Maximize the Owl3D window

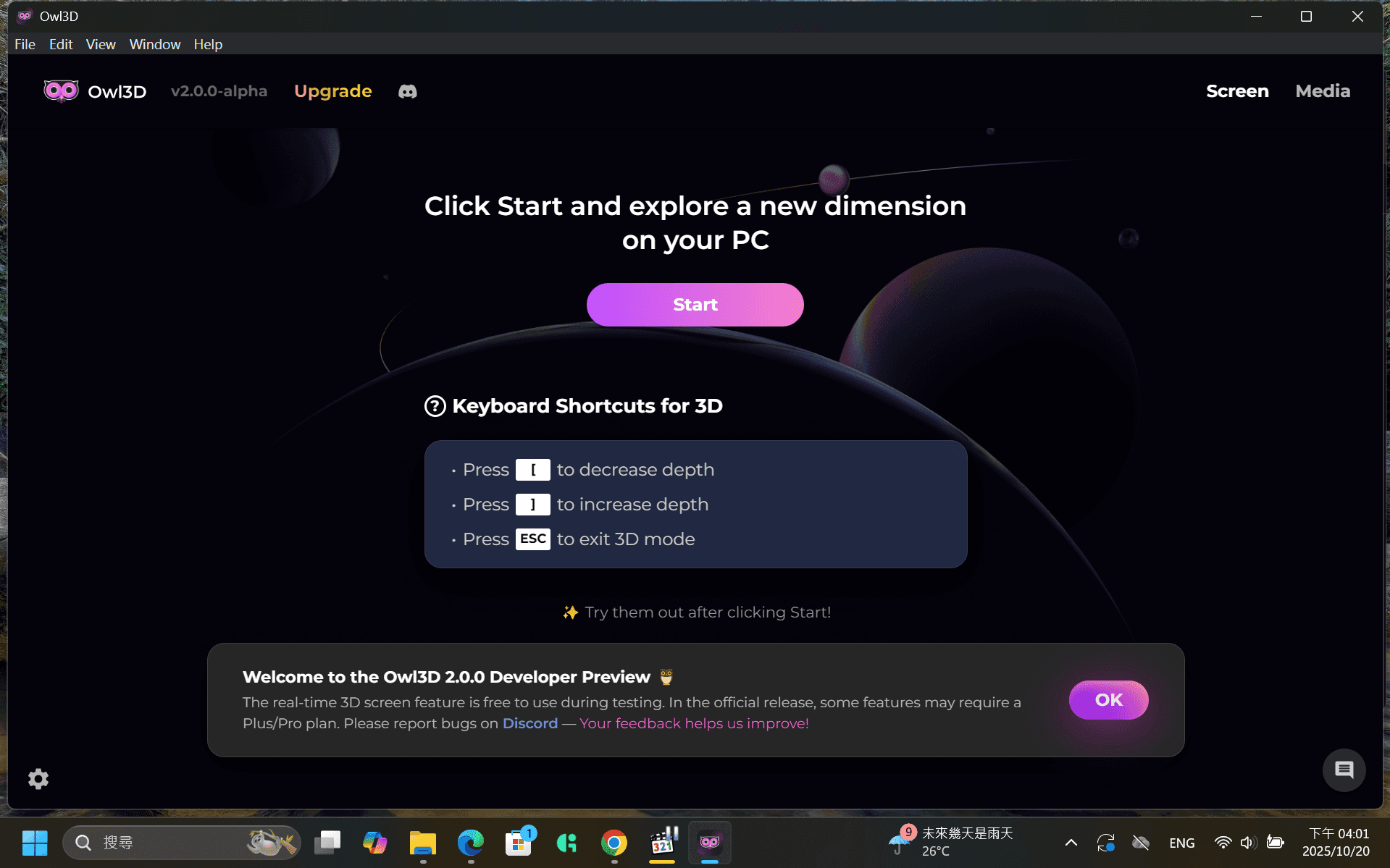pyautogui.click(x=1306, y=16)
